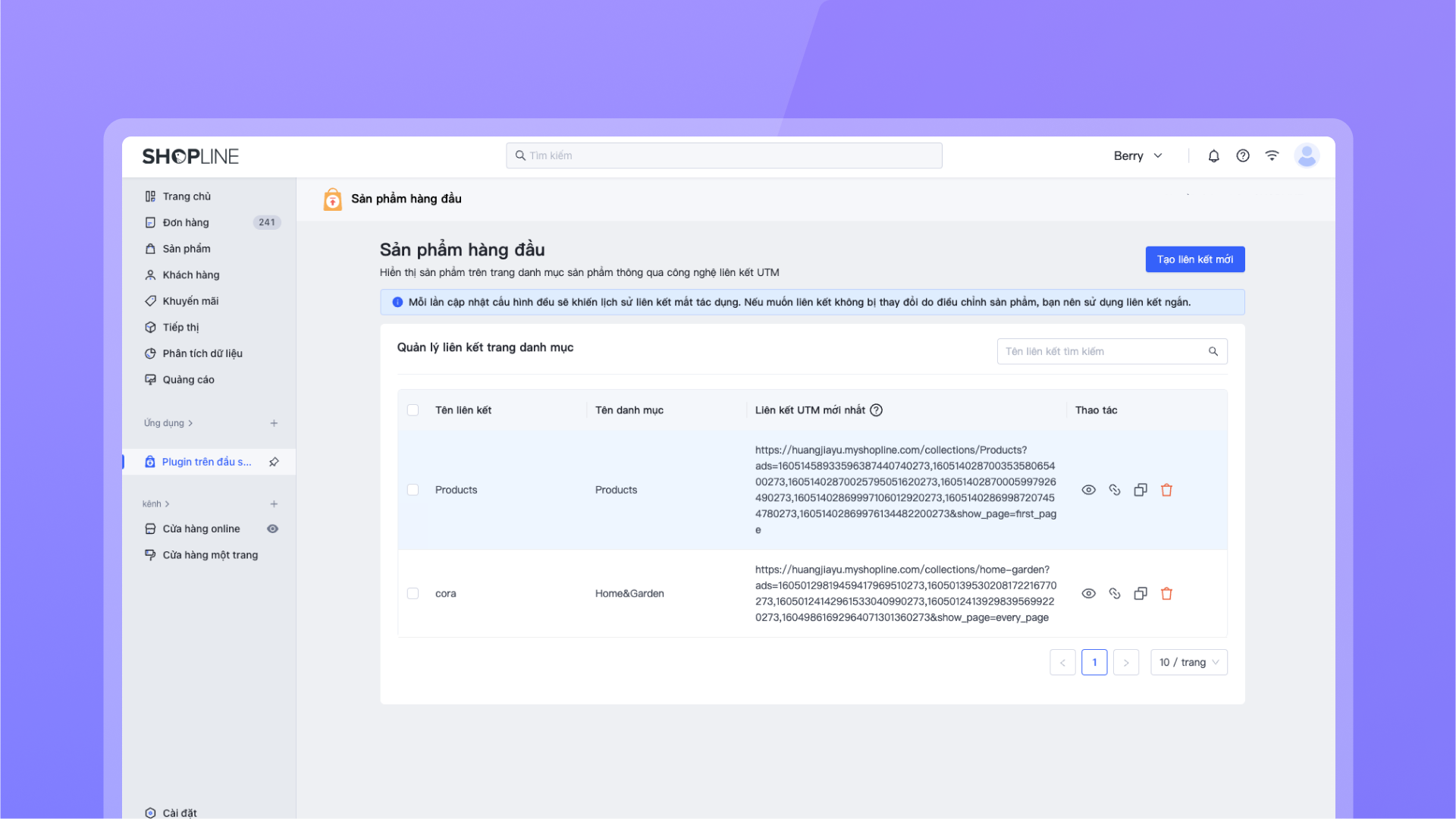This screenshot has height=819, width=1456.
Task: Delete the Products link with trash icon
Action: pyautogui.click(x=1166, y=491)
